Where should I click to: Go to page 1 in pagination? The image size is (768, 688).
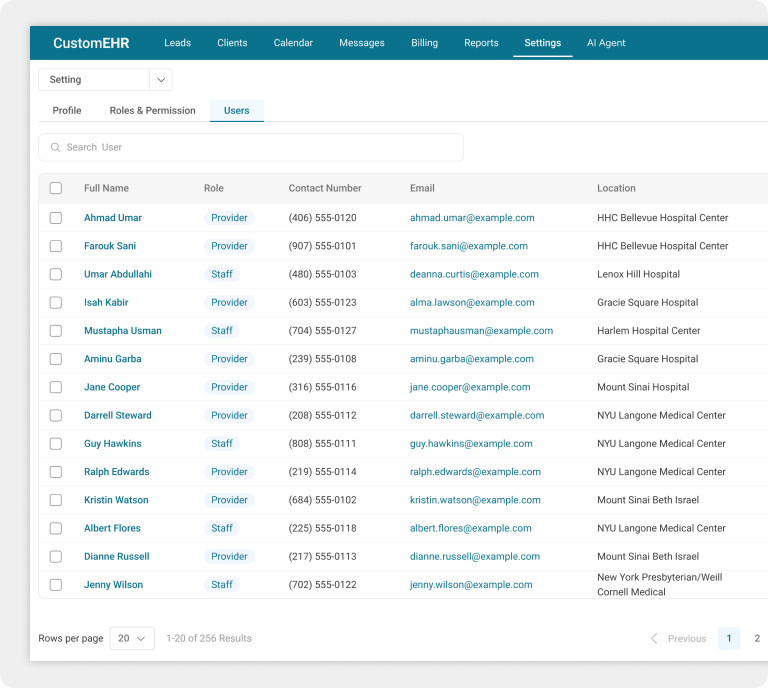pyautogui.click(x=729, y=639)
